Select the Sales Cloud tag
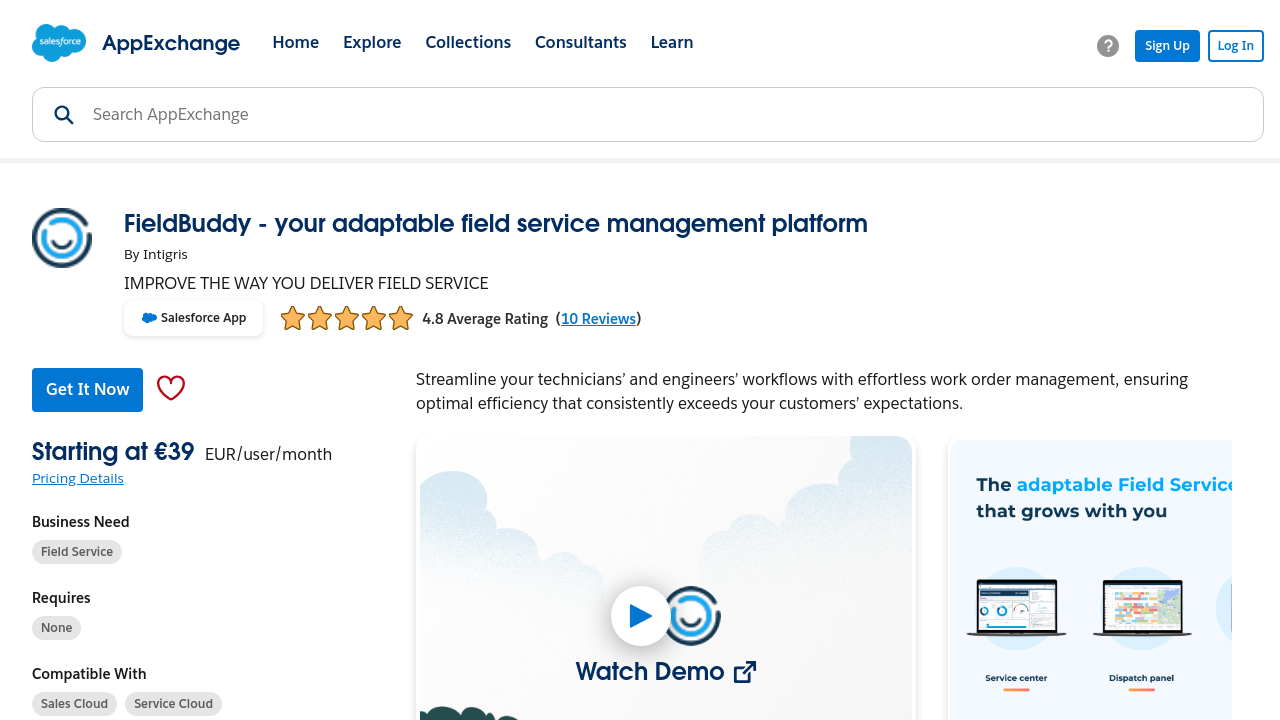 pyautogui.click(x=74, y=704)
